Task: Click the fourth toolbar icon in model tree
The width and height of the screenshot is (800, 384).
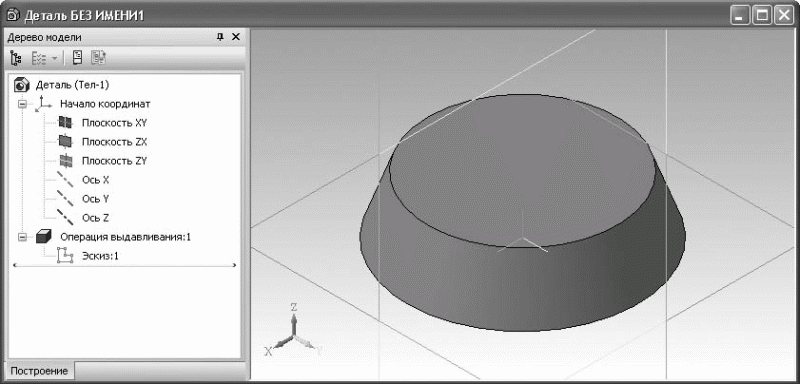Action: click(98, 58)
